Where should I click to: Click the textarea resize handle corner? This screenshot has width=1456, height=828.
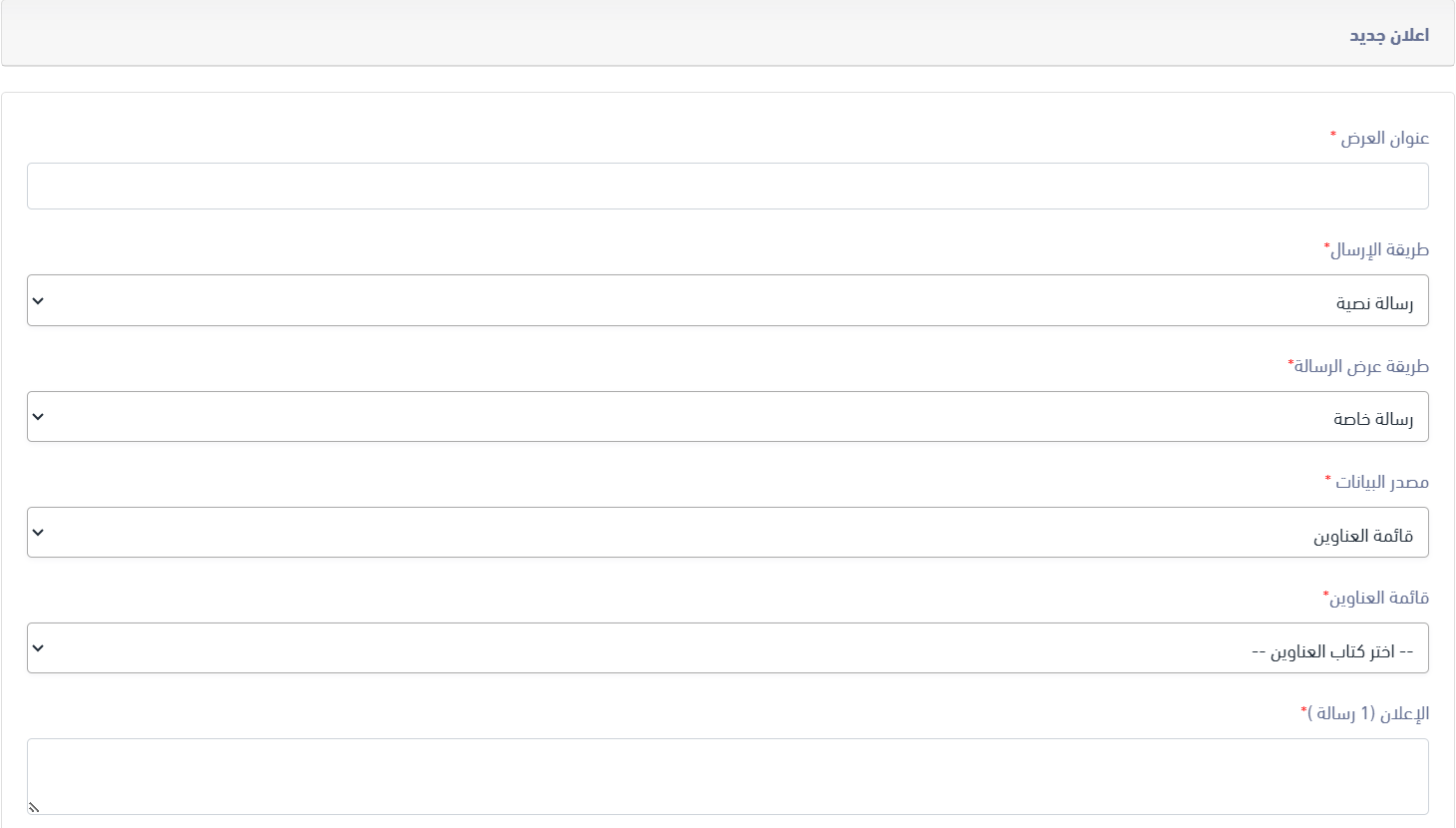pos(34,807)
